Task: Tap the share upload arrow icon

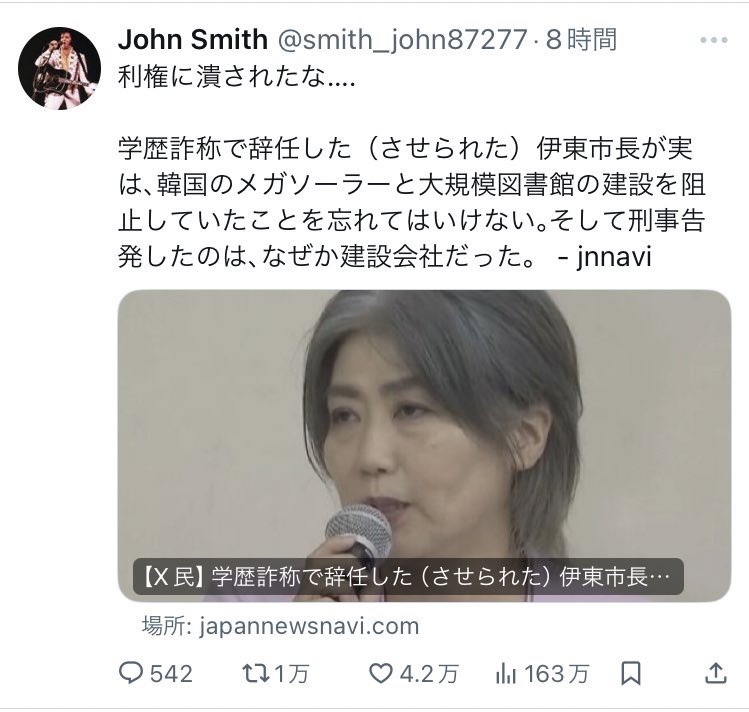Action: click(x=716, y=673)
